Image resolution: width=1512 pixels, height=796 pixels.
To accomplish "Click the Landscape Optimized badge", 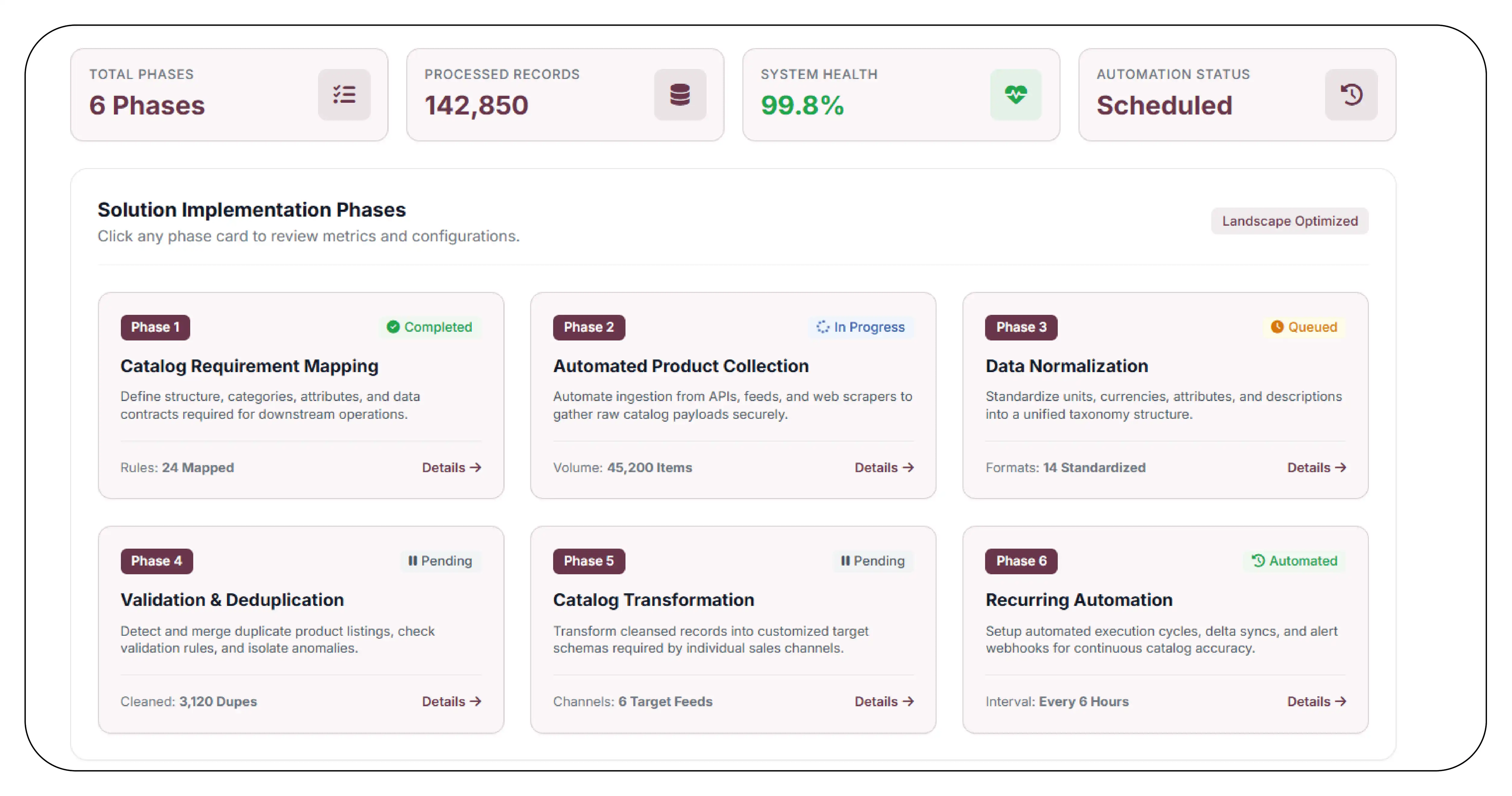I will (x=1290, y=221).
